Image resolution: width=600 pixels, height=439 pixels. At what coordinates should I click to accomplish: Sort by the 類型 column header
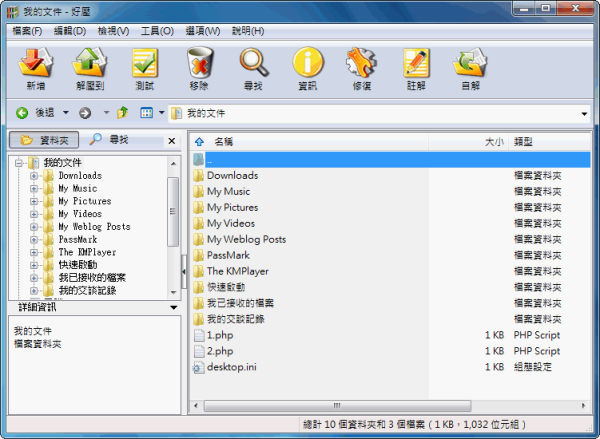click(x=549, y=142)
